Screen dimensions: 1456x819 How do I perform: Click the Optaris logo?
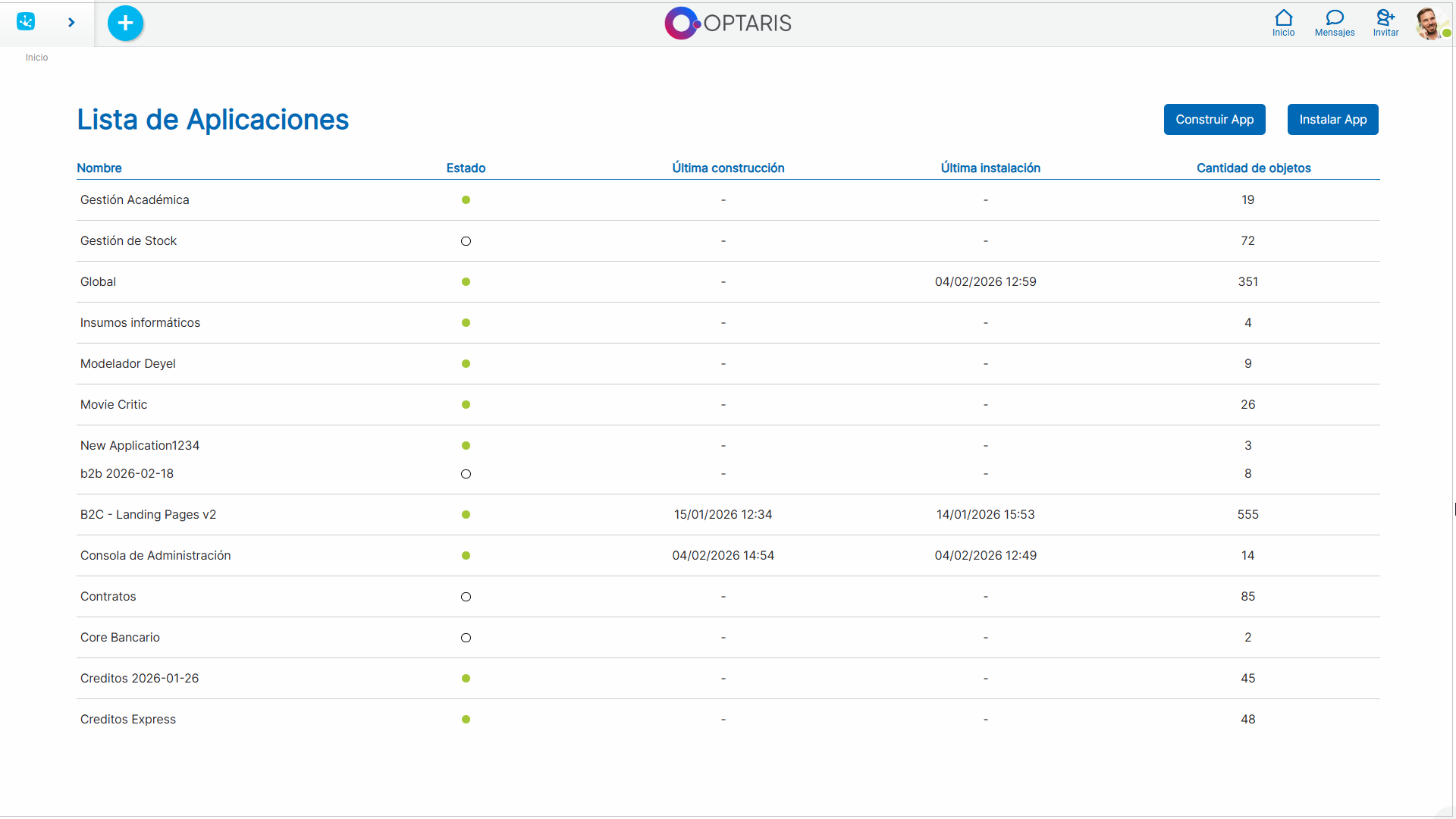tap(727, 24)
